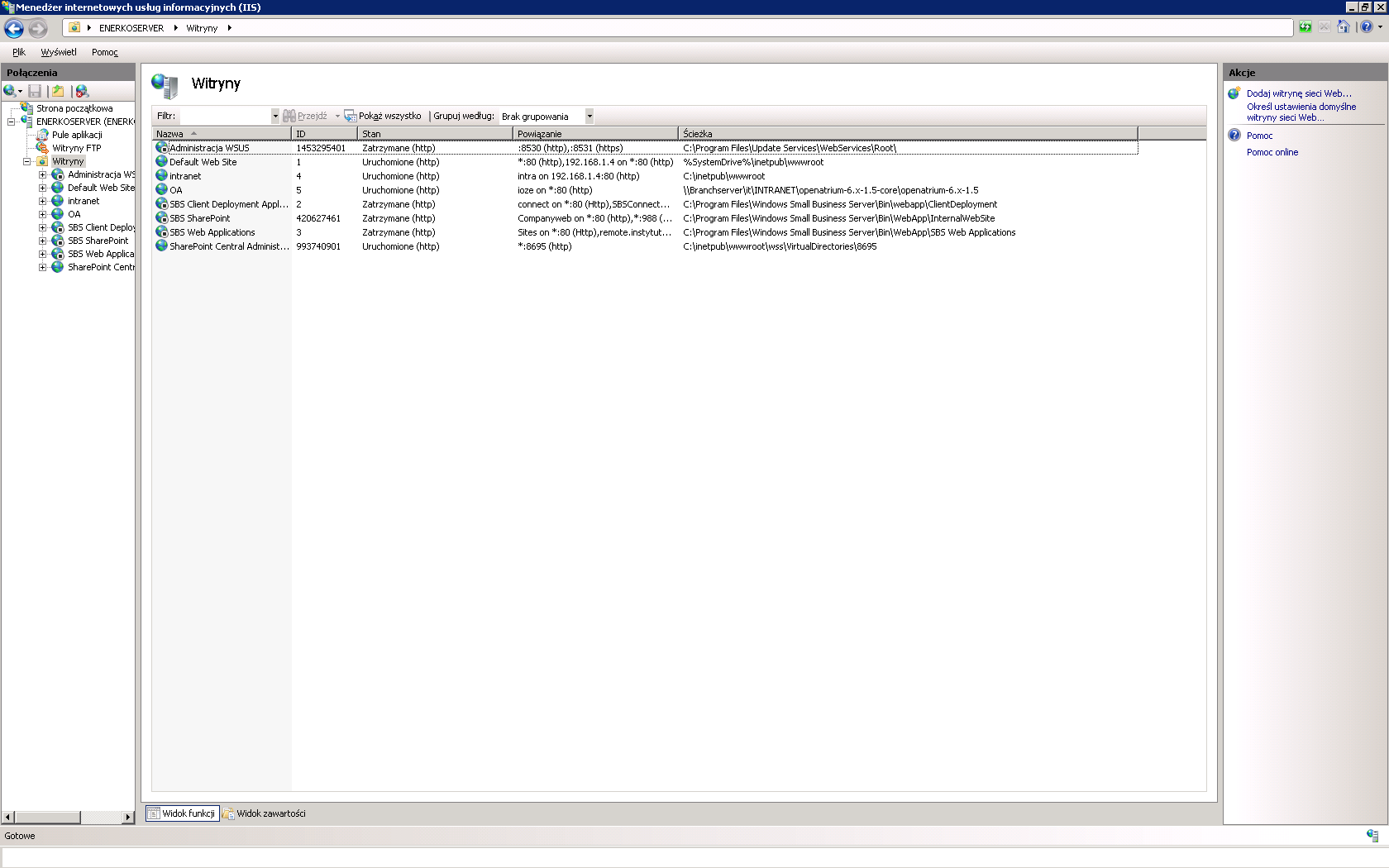Open the Przejdź dropdown arrow
The width and height of the screenshot is (1389, 868).
click(337, 117)
